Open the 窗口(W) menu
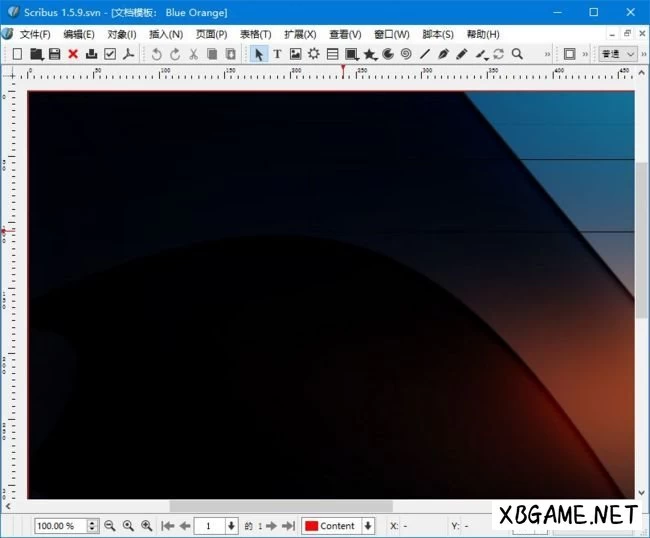The width and height of the screenshot is (650, 538). (x=392, y=34)
